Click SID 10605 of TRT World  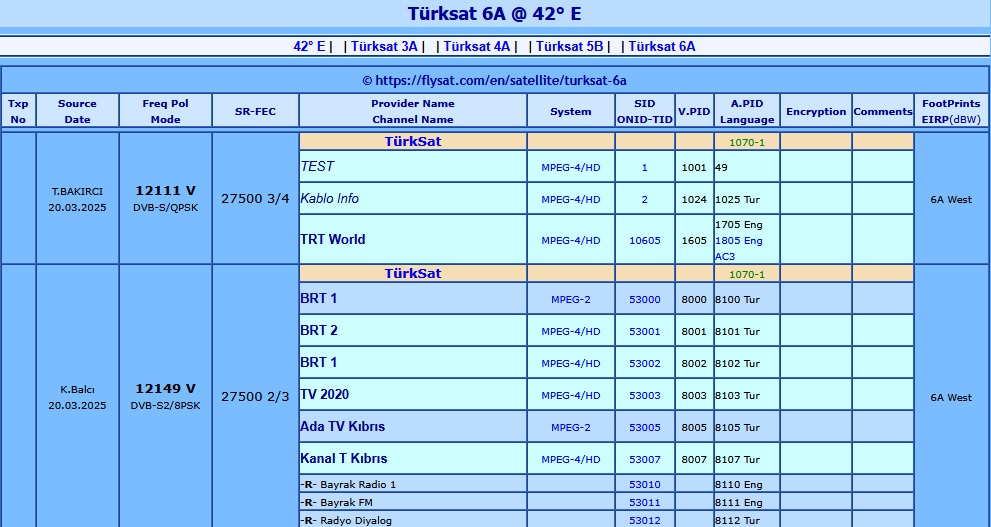click(645, 240)
